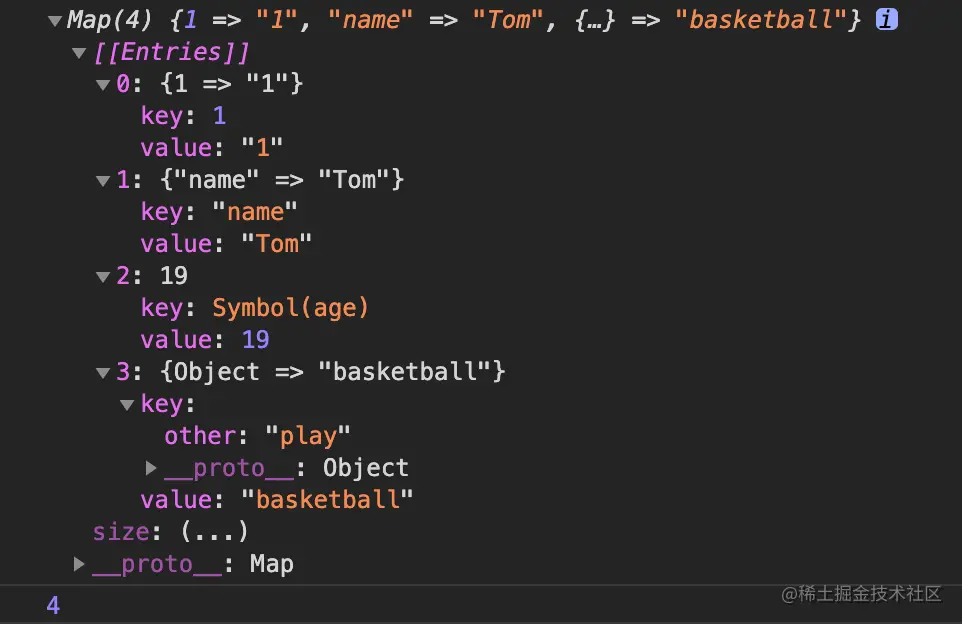Select the key: "name" row

[x=219, y=212]
